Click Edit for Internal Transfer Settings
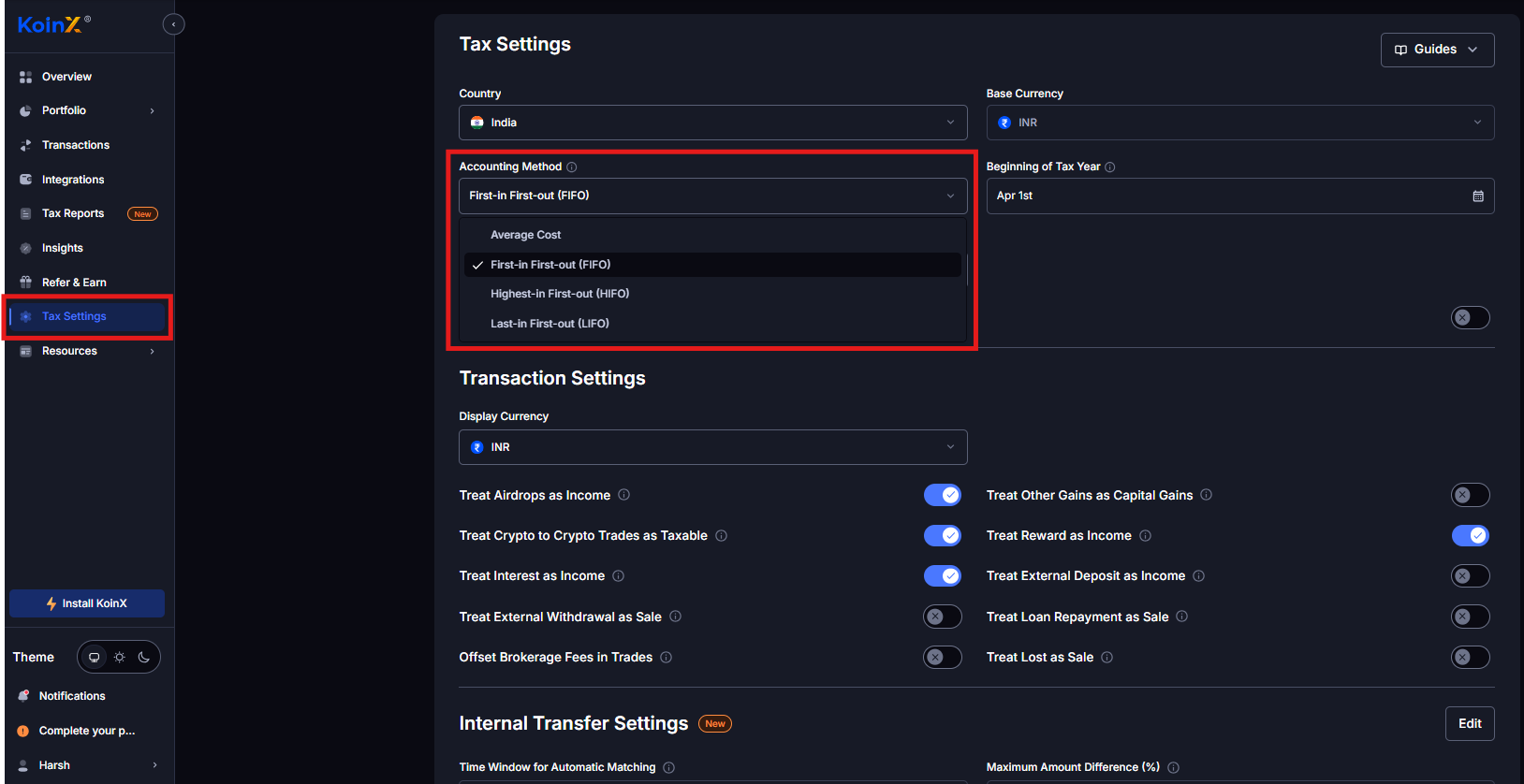Viewport: 1524px width, 784px height. [1470, 723]
